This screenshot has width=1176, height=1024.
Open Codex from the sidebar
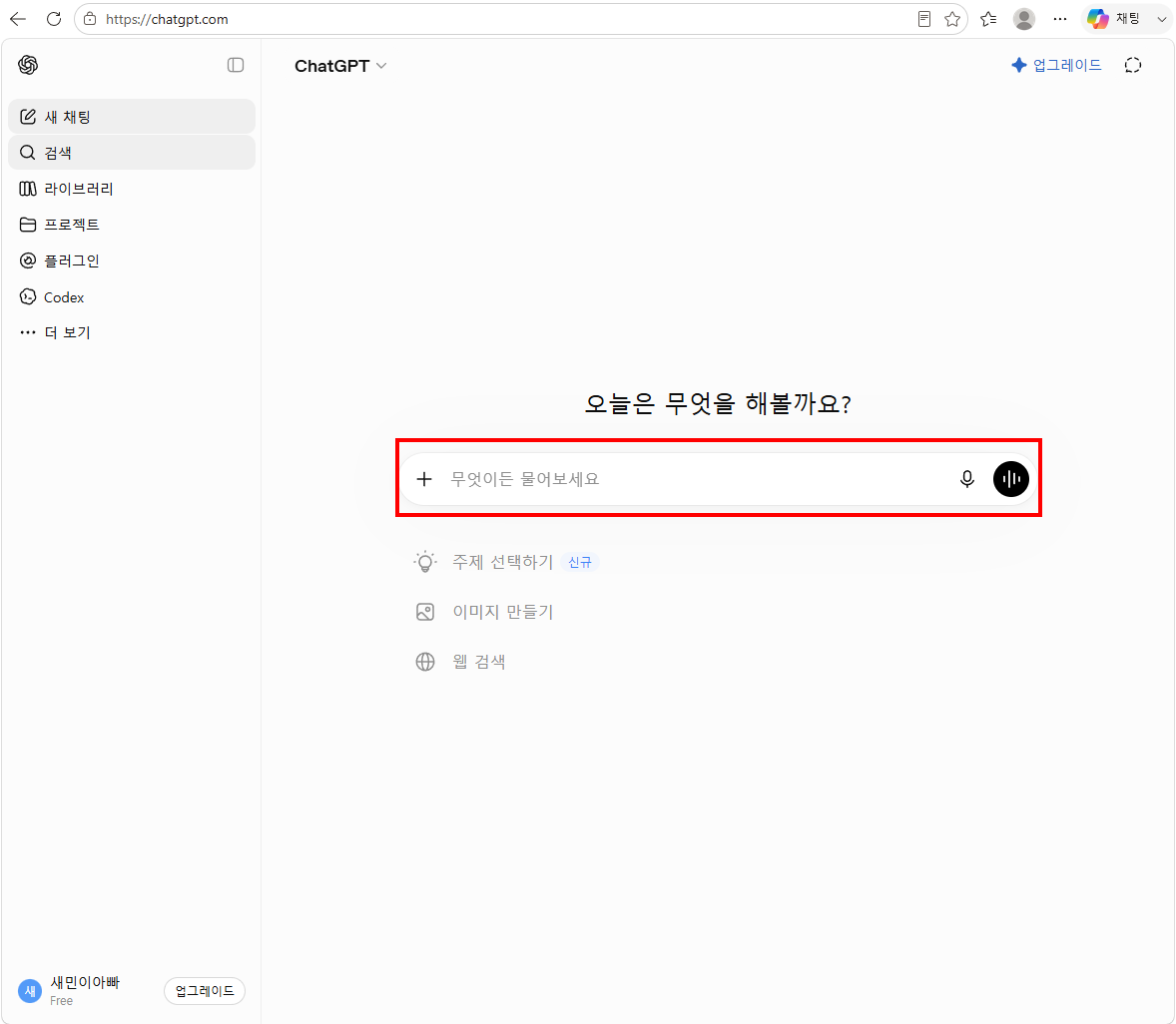[x=132, y=297]
